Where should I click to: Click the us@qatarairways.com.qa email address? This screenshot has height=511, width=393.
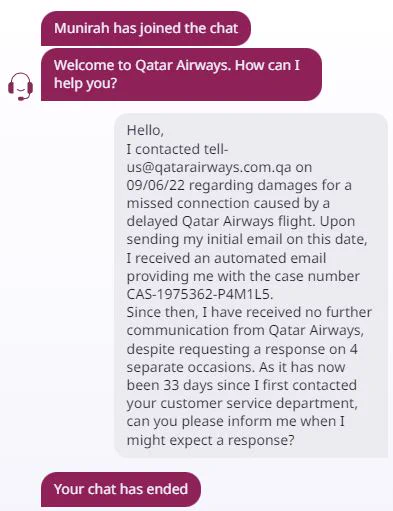click(x=209, y=167)
